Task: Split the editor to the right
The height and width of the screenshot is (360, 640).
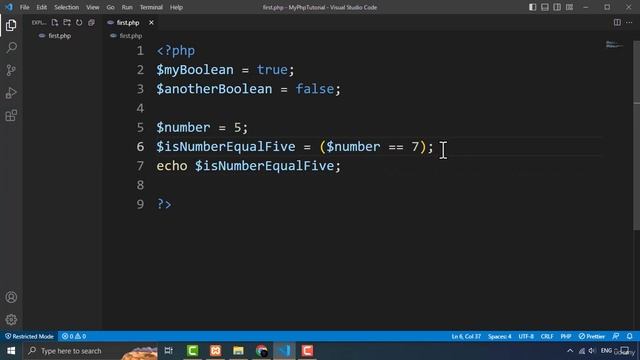Action: pos(617,22)
